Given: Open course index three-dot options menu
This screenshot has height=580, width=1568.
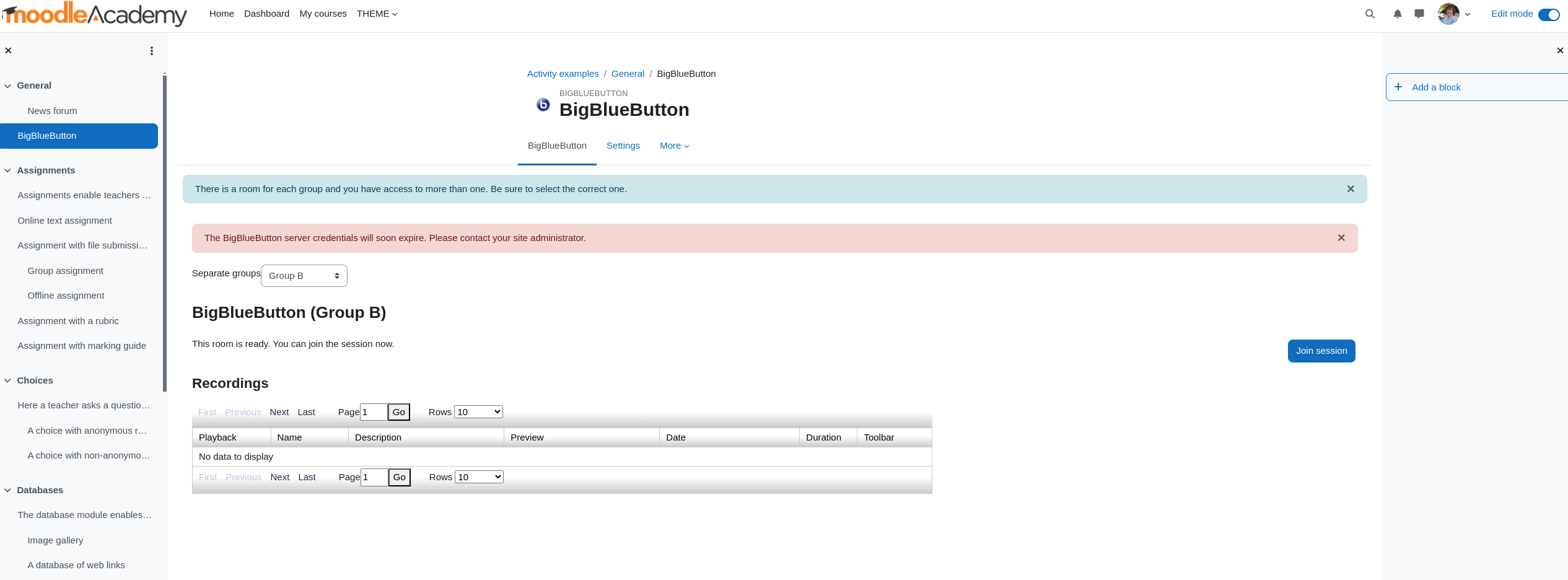Looking at the screenshot, I should point(152,51).
